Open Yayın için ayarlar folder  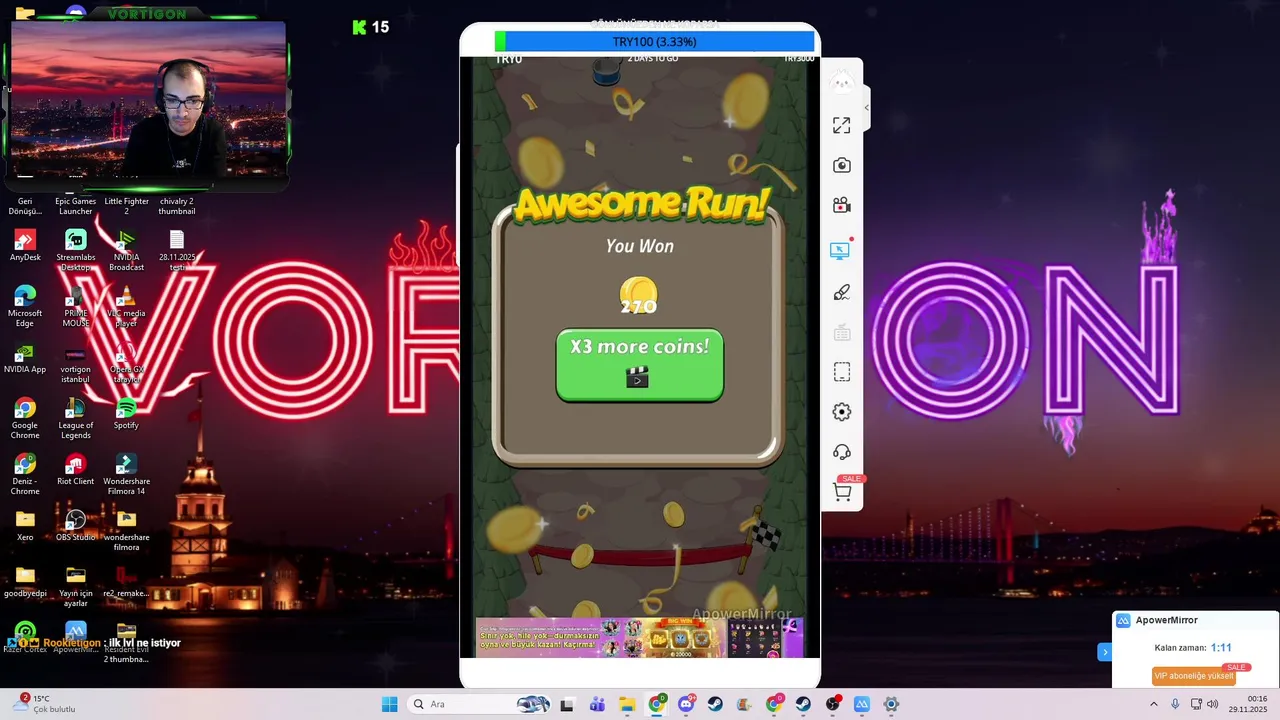tap(75, 586)
